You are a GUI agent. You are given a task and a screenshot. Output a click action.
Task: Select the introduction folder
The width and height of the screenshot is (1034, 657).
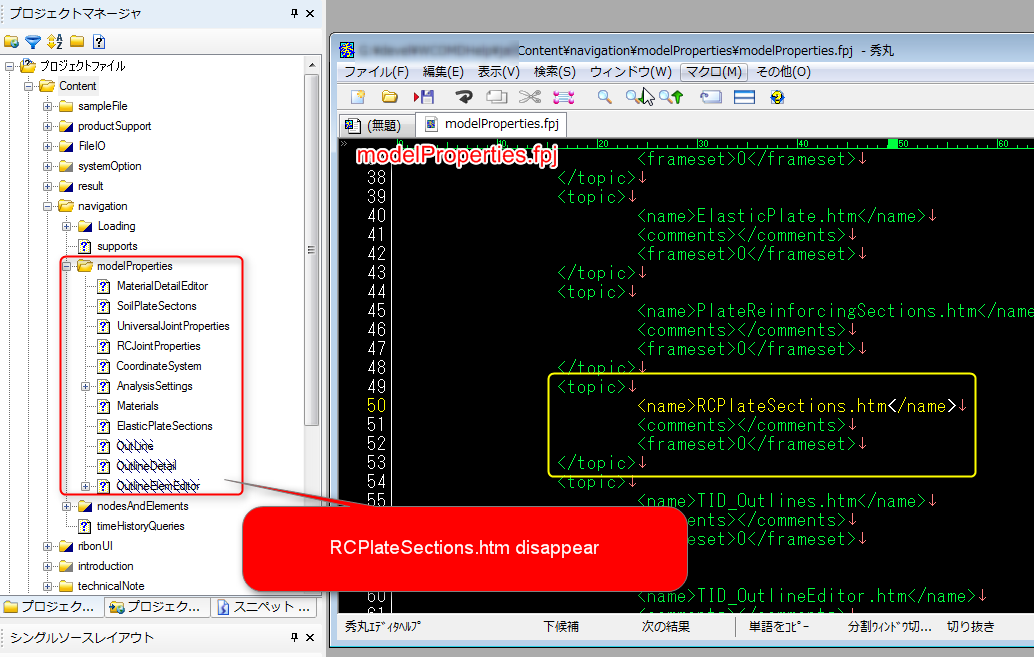tap(106, 566)
